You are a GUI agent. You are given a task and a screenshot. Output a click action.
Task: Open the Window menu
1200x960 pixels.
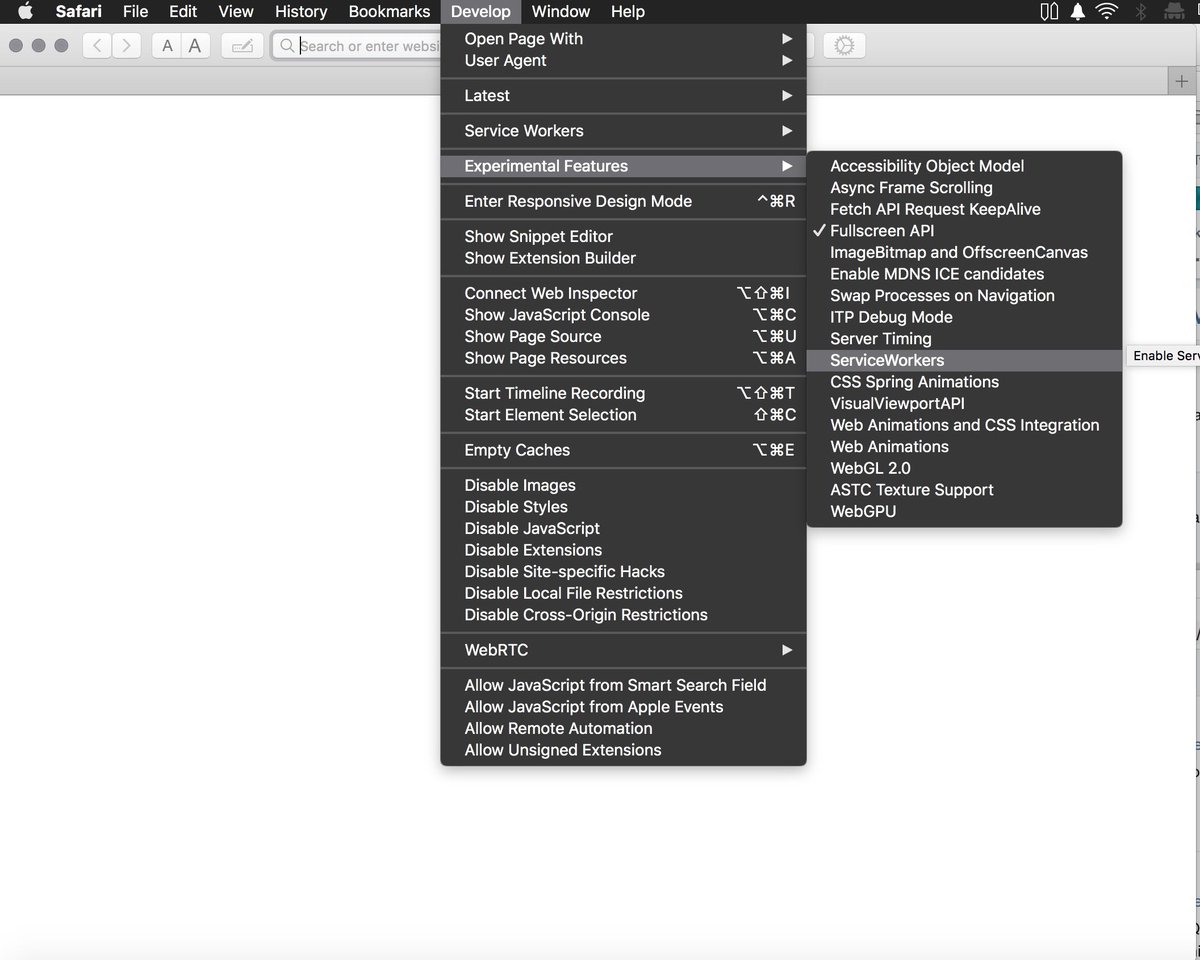(560, 11)
